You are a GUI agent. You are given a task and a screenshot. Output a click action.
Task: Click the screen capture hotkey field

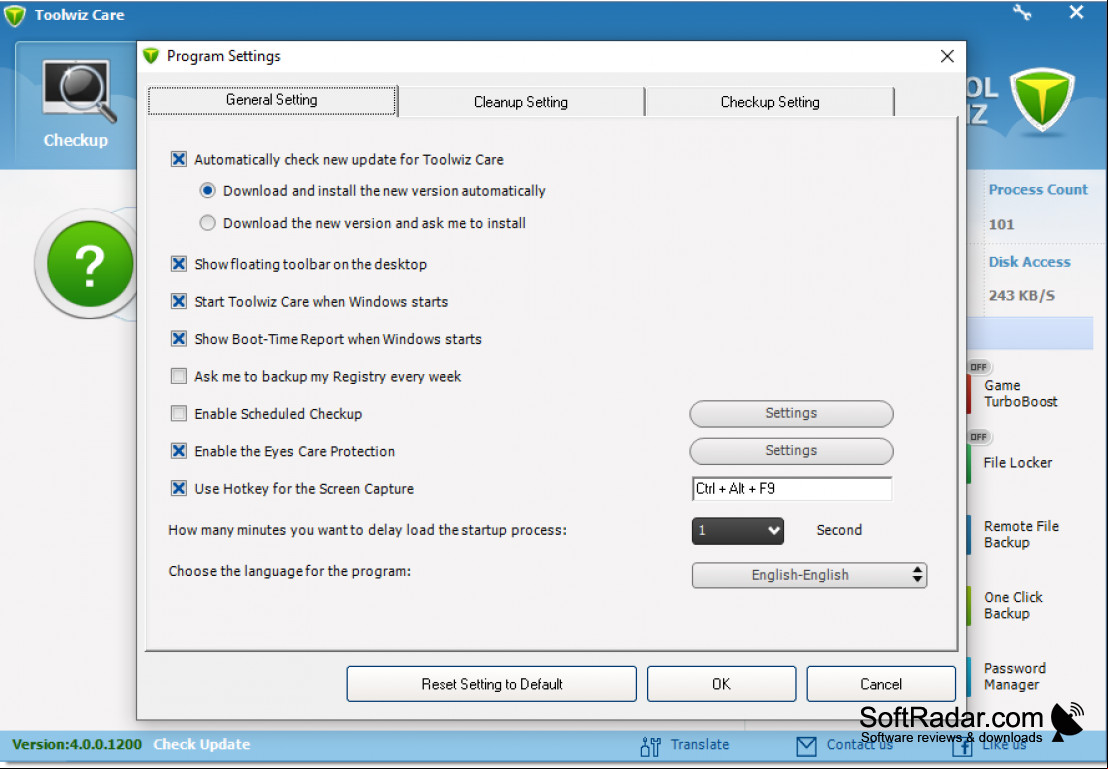pyautogui.click(x=792, y=489)
